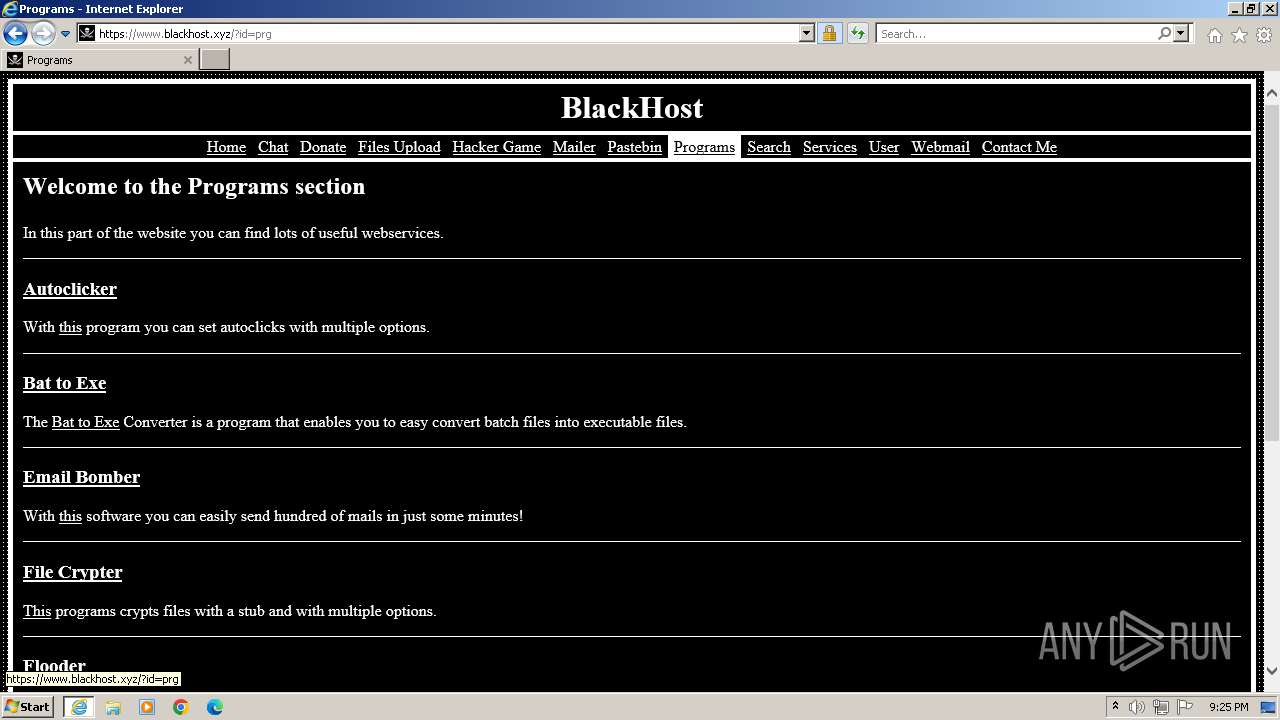This screenshot has height=720, width=1280.
Task: Open the Contact Me page
Action: tap(1019, 147)
